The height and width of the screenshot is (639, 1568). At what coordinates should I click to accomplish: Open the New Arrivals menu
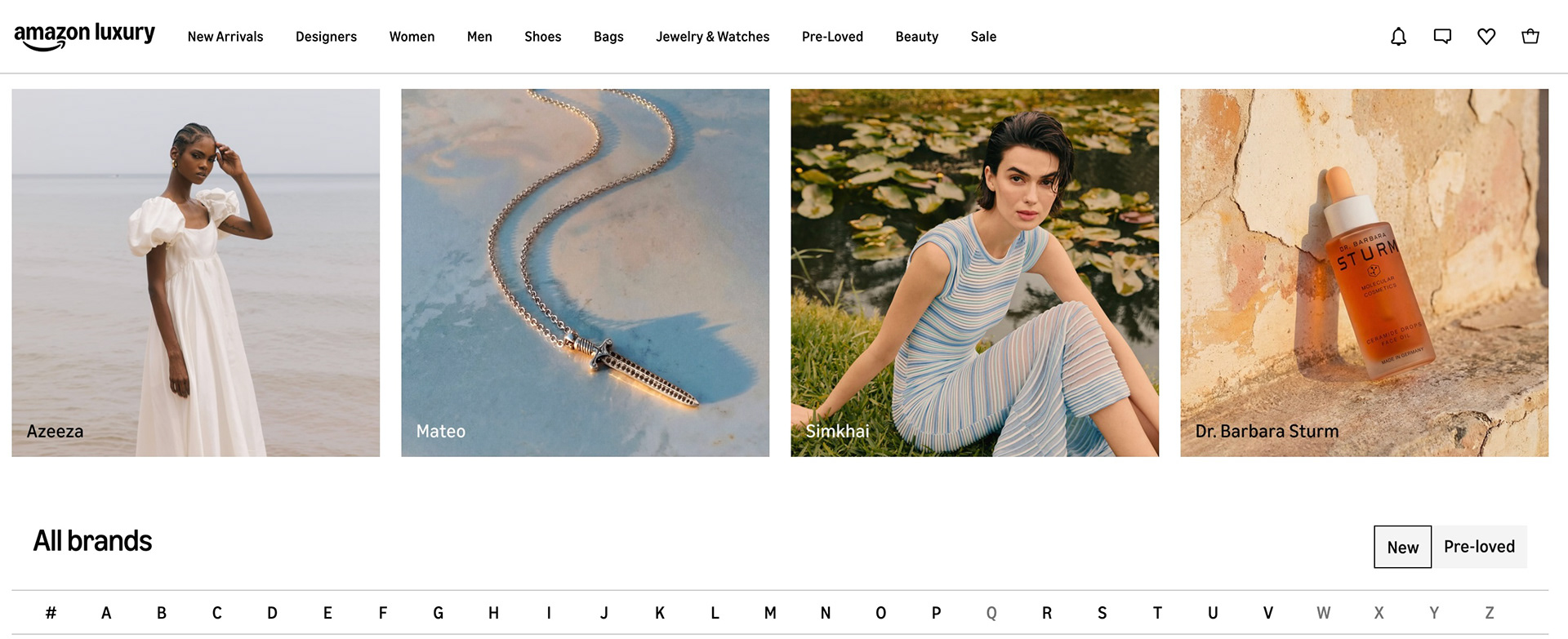[x=225, y=37]
